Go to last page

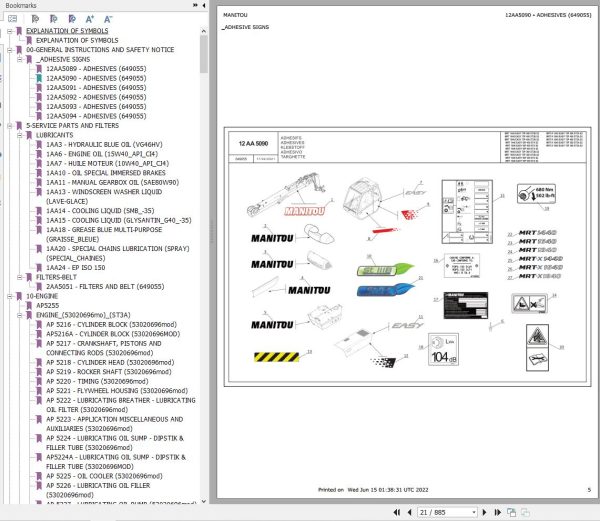[x=497, y=512]
